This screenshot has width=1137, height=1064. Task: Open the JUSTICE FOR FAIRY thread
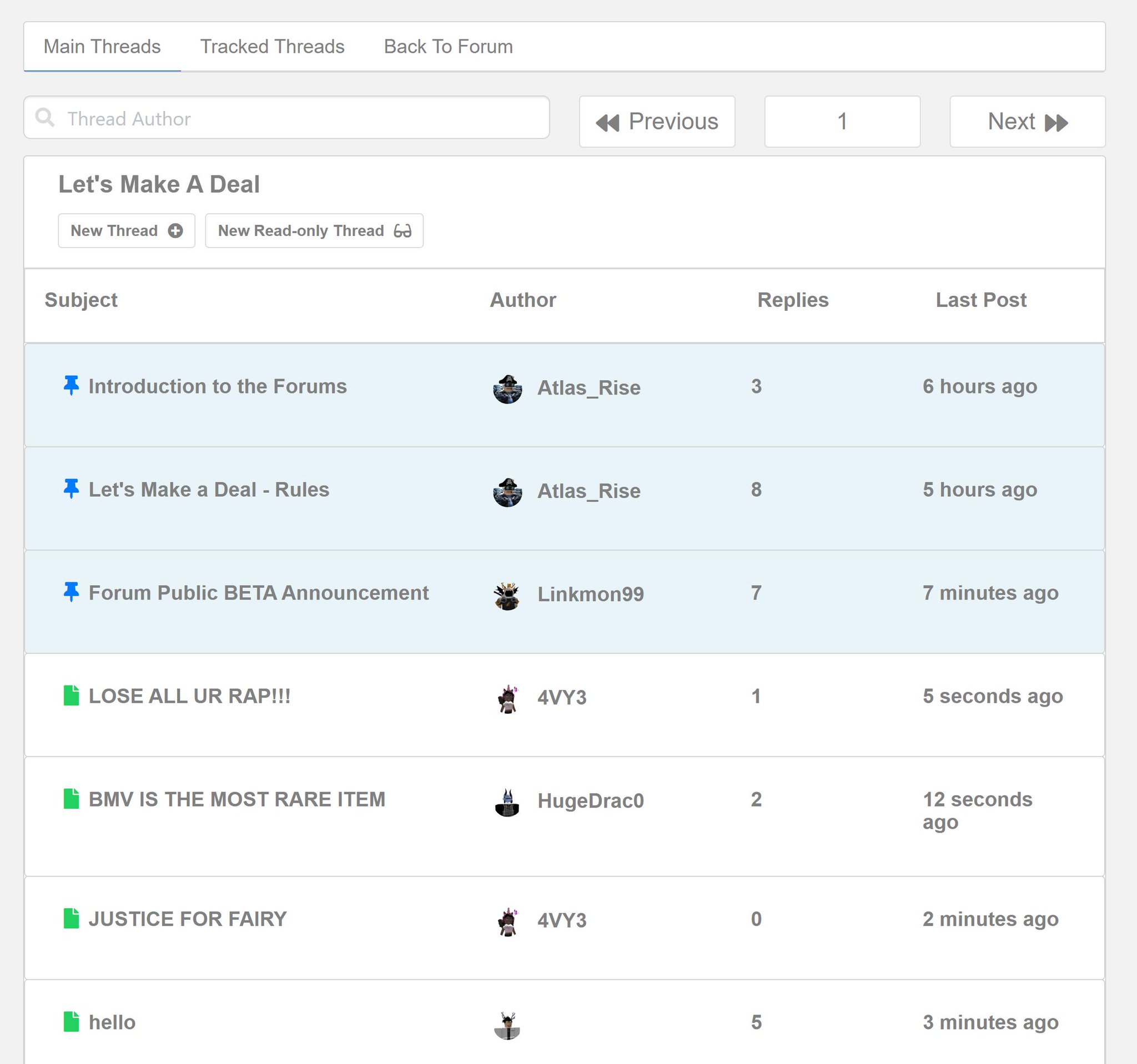(x=188, y=919)
